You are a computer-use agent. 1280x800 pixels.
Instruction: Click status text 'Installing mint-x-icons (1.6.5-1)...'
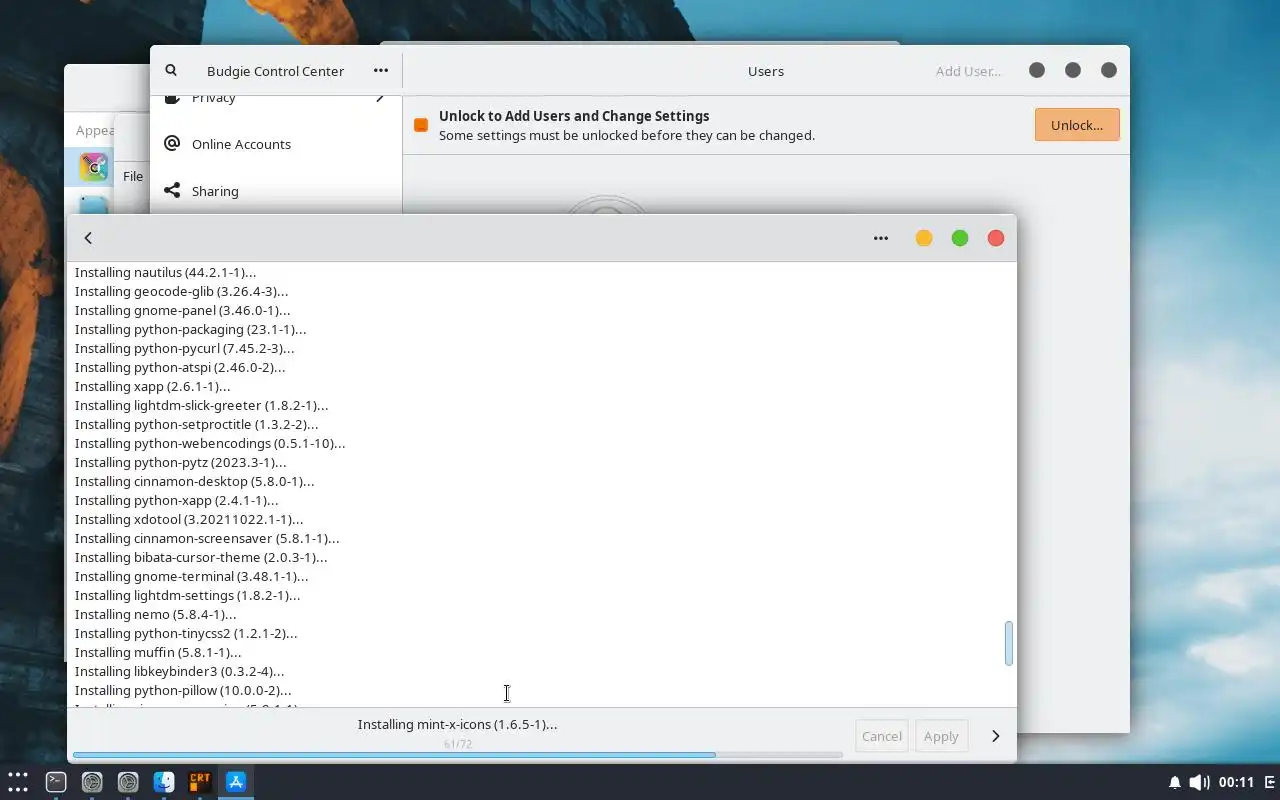pos(457,724)
